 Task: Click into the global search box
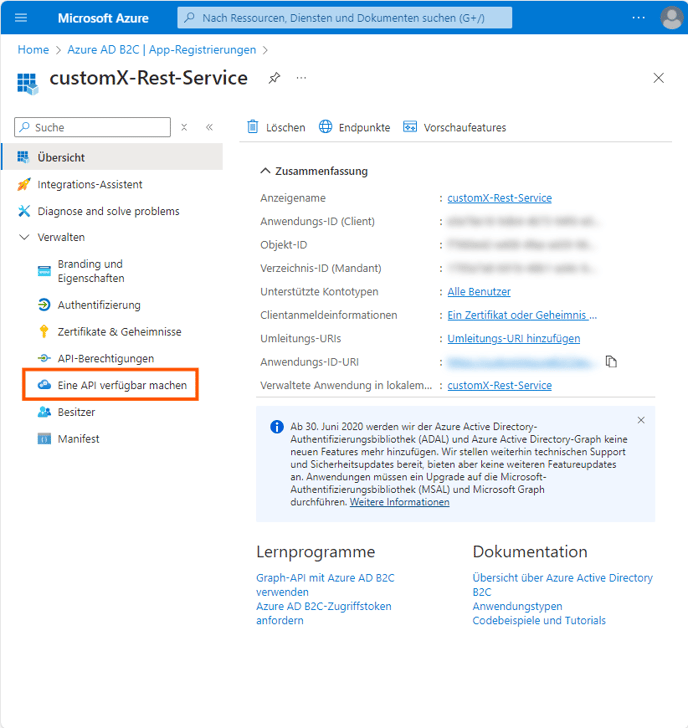(344, 18)
